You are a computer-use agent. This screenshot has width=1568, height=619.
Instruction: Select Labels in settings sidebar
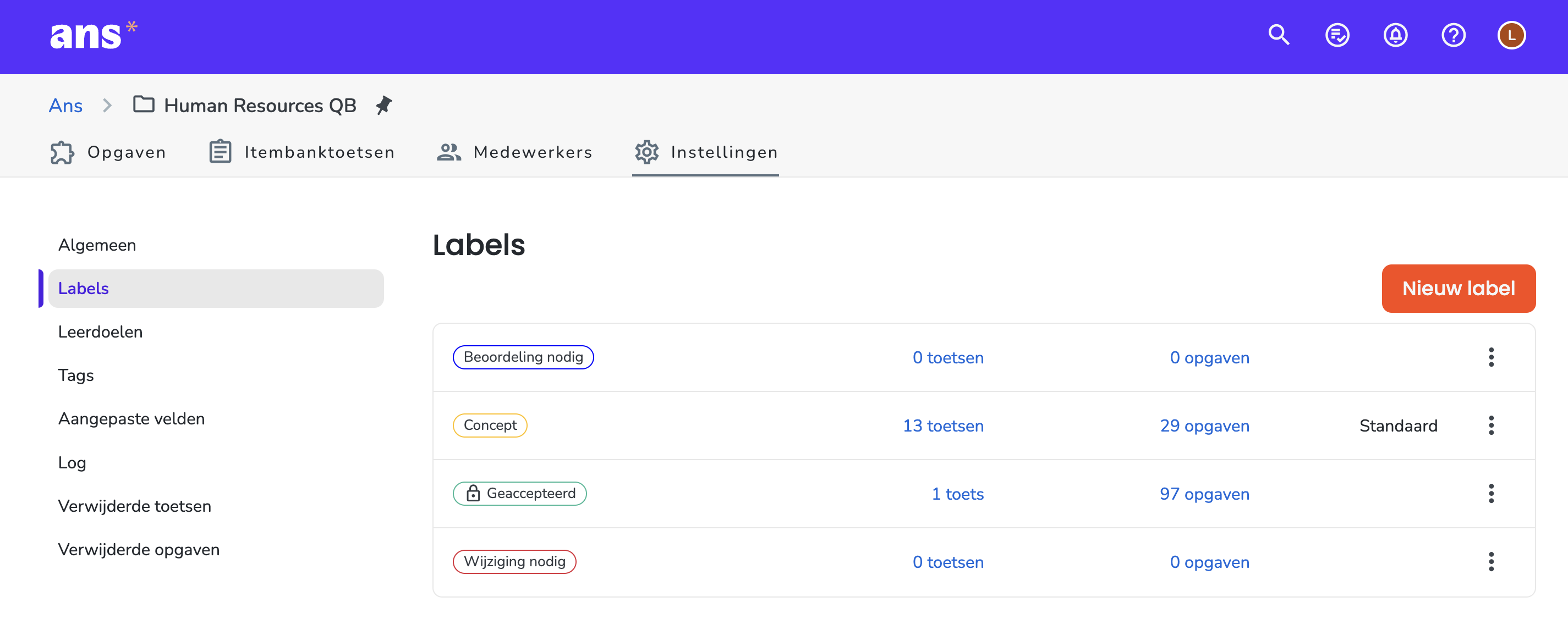click(216, 288)
